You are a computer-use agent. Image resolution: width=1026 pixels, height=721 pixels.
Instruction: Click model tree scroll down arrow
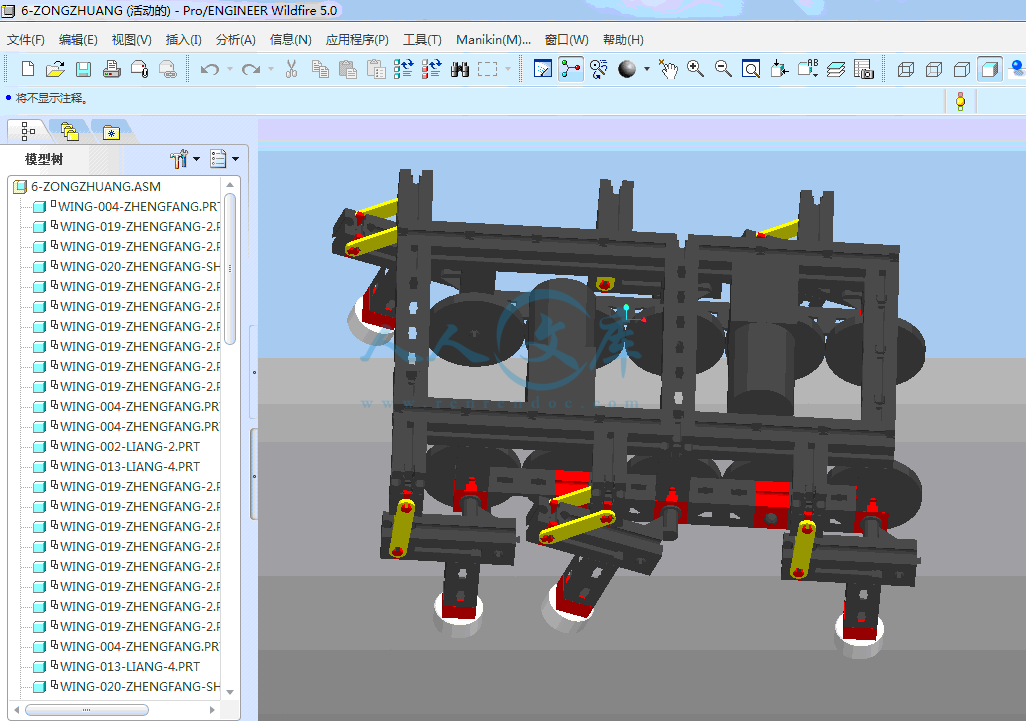point(230,692)
